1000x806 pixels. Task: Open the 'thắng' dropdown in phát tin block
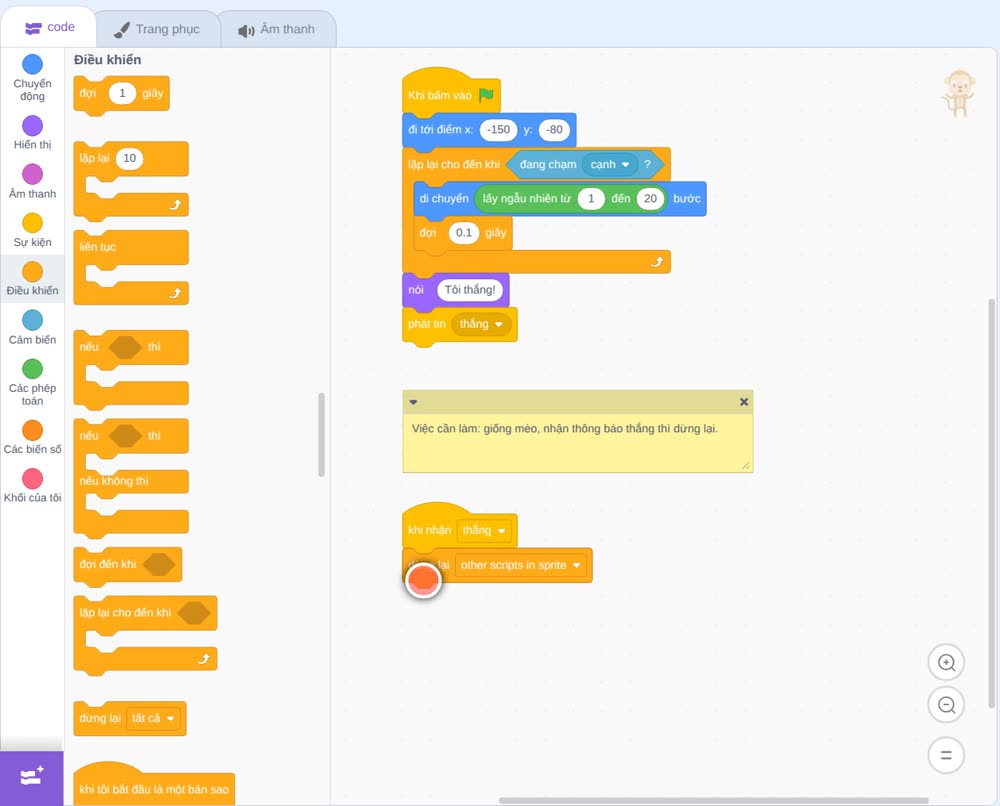[x=482, y=324]
